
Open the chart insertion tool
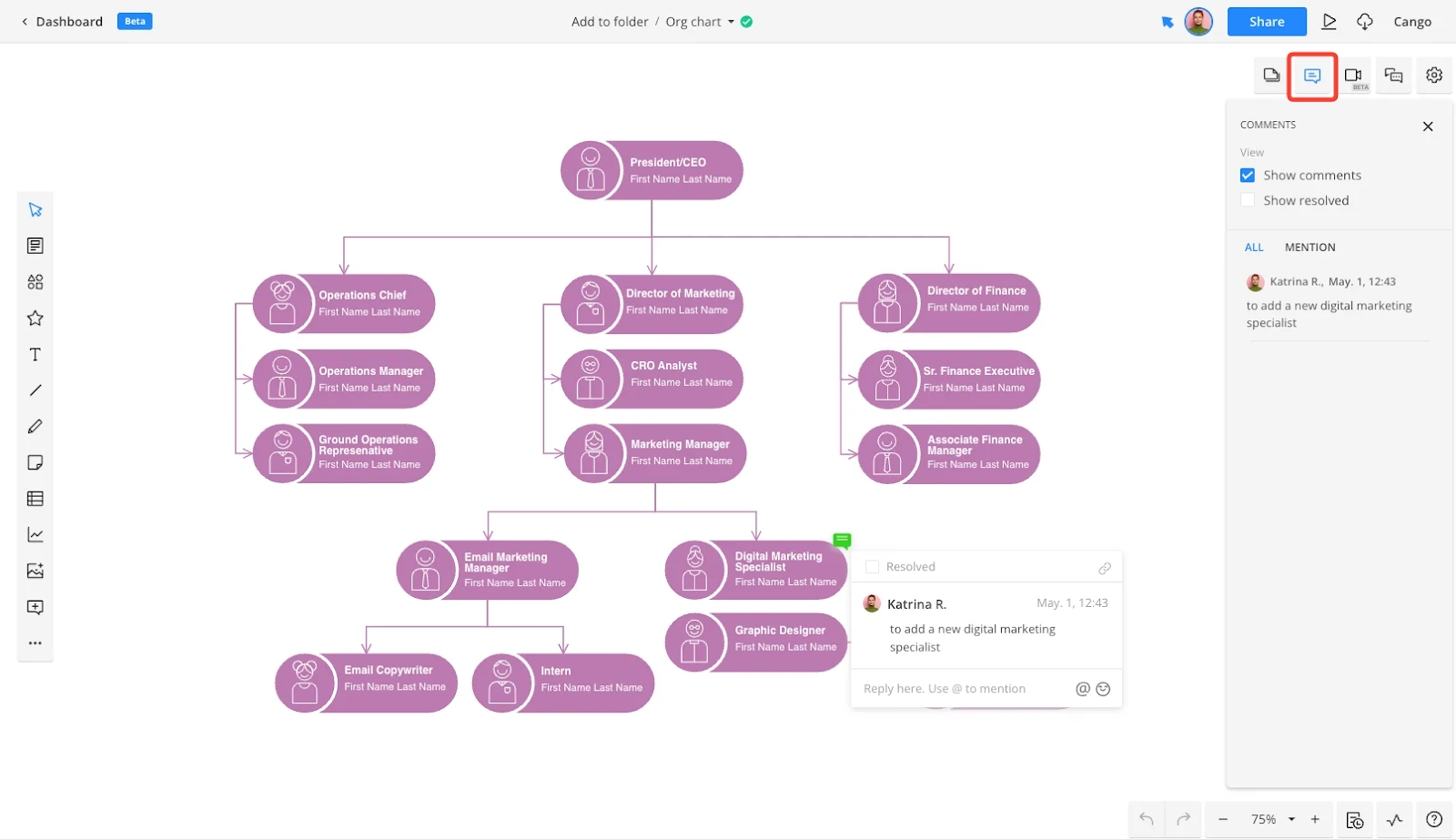(35, 534)
